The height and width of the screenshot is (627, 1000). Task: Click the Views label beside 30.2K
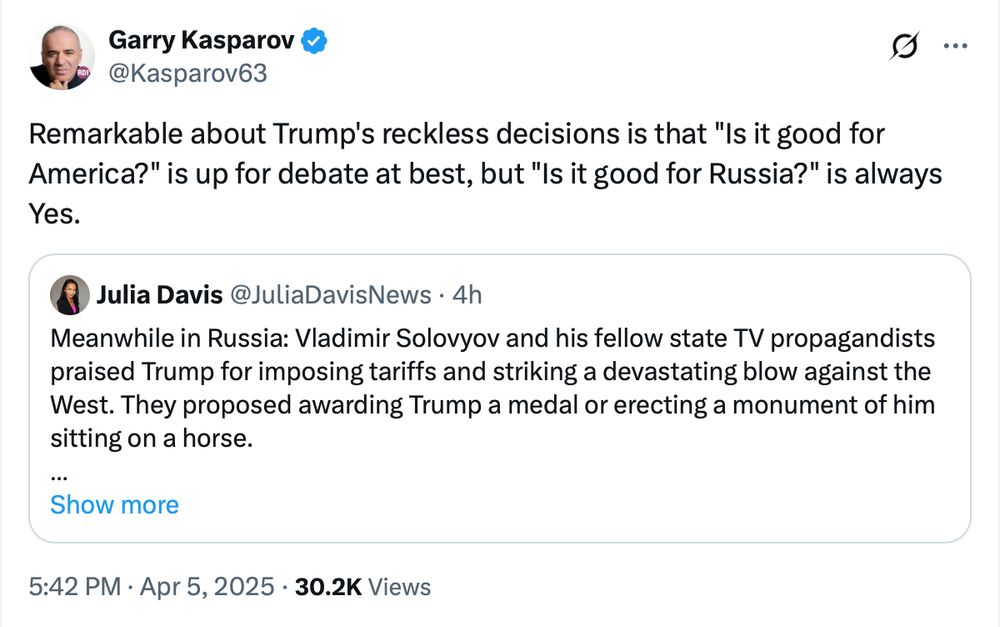399,587
